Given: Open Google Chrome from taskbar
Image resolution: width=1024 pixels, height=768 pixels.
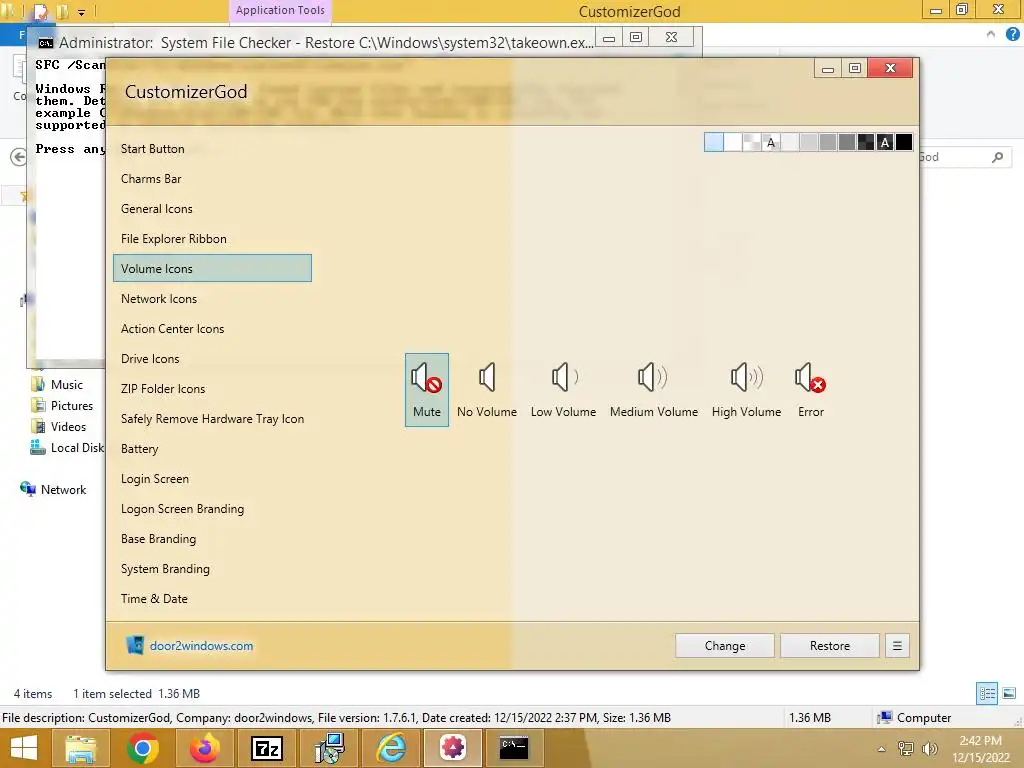Looking at the screenshot, I should pos(143,748).
